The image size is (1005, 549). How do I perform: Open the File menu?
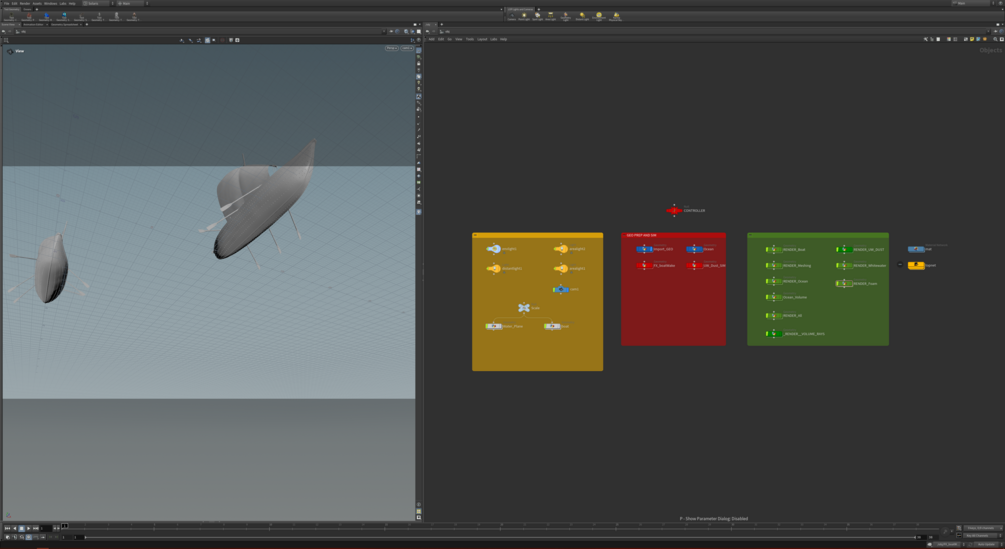(6, 3)
